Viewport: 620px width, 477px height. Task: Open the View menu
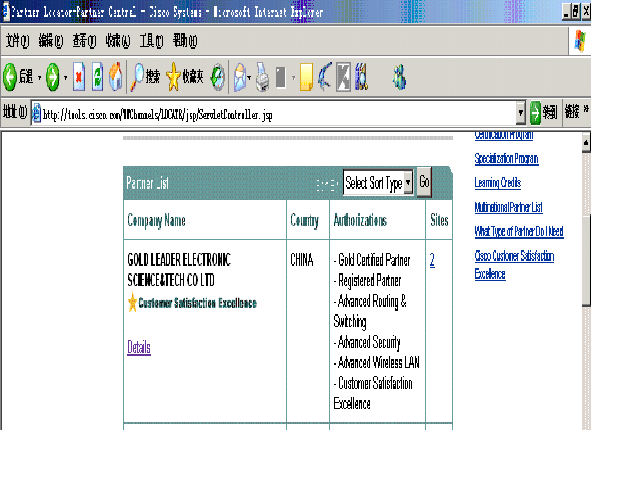coord(84,41)
